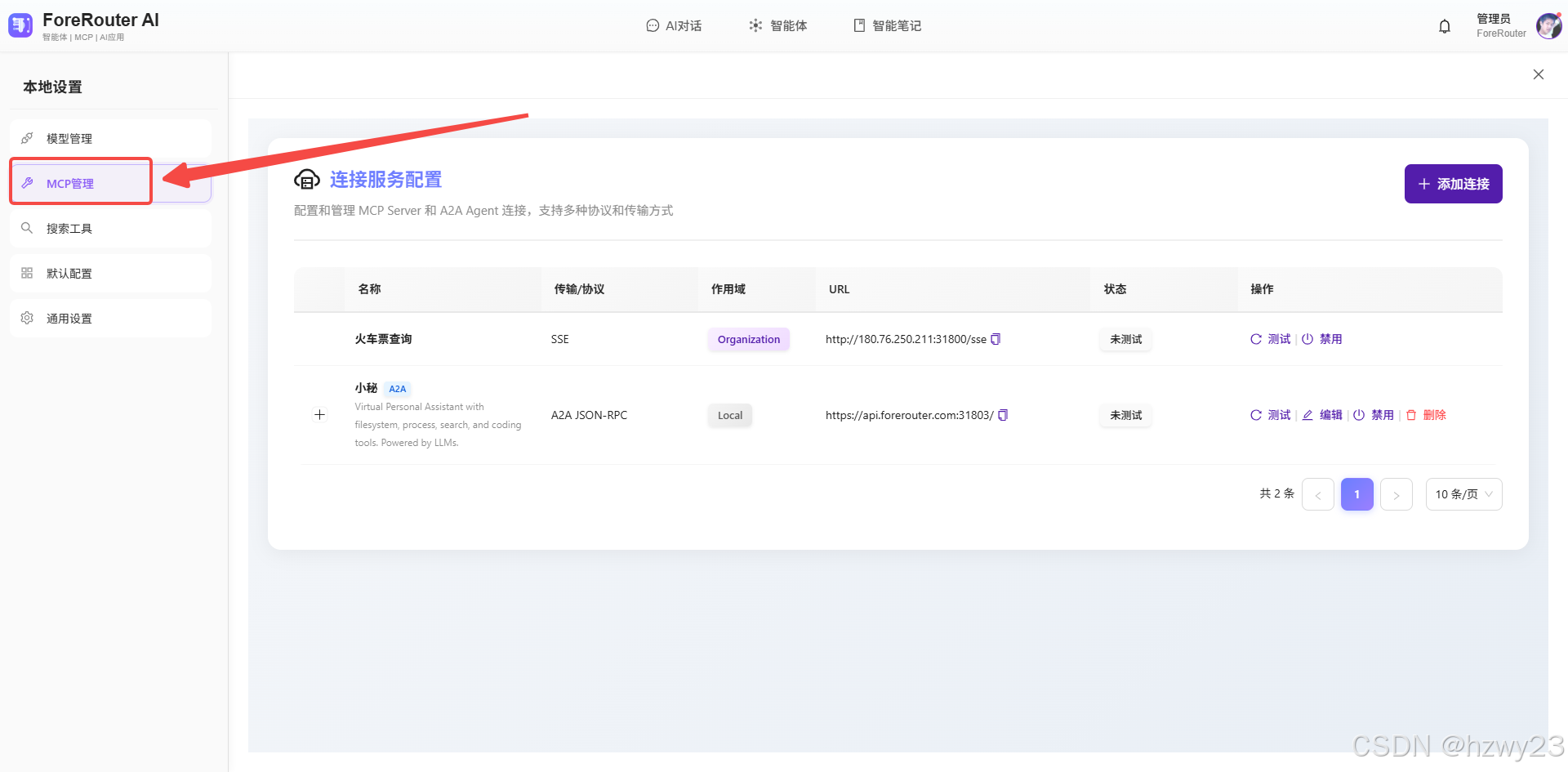Click the Organization scope tag

coord(749,339)
